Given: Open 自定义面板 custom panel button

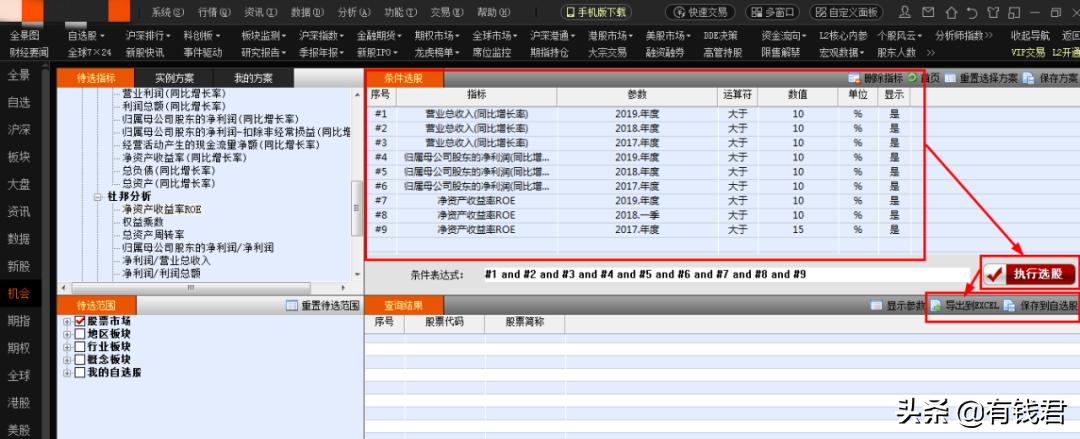Looking at the screenshot, I should tap(846, 12).
